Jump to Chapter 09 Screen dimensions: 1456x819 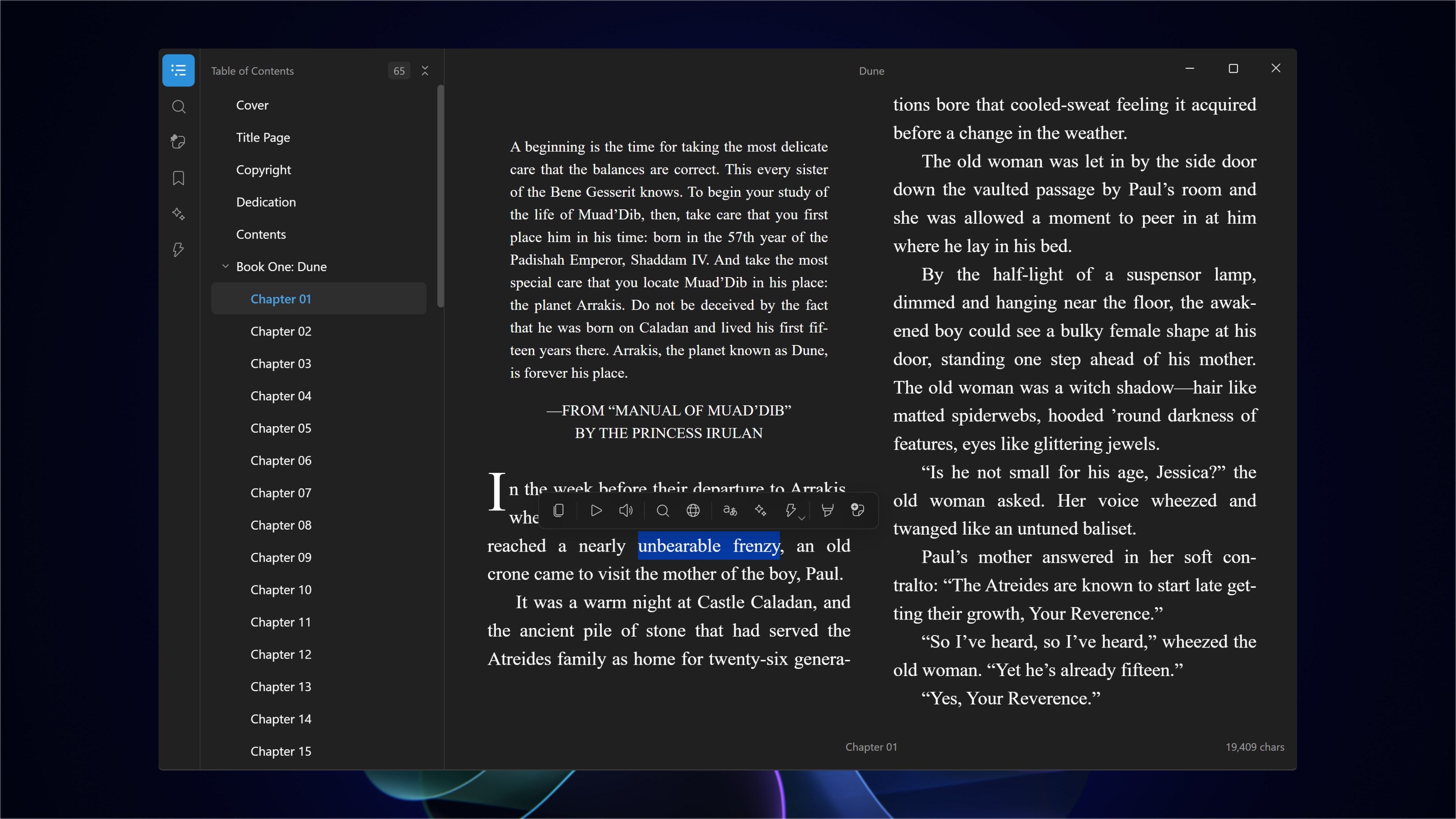pyautogui.click(x=319, y=557)
